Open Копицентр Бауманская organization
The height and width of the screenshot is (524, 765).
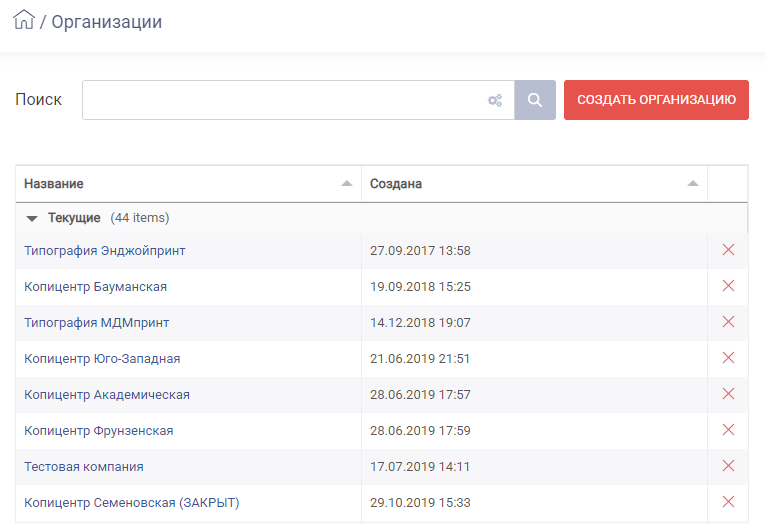[x=96, y=287]
